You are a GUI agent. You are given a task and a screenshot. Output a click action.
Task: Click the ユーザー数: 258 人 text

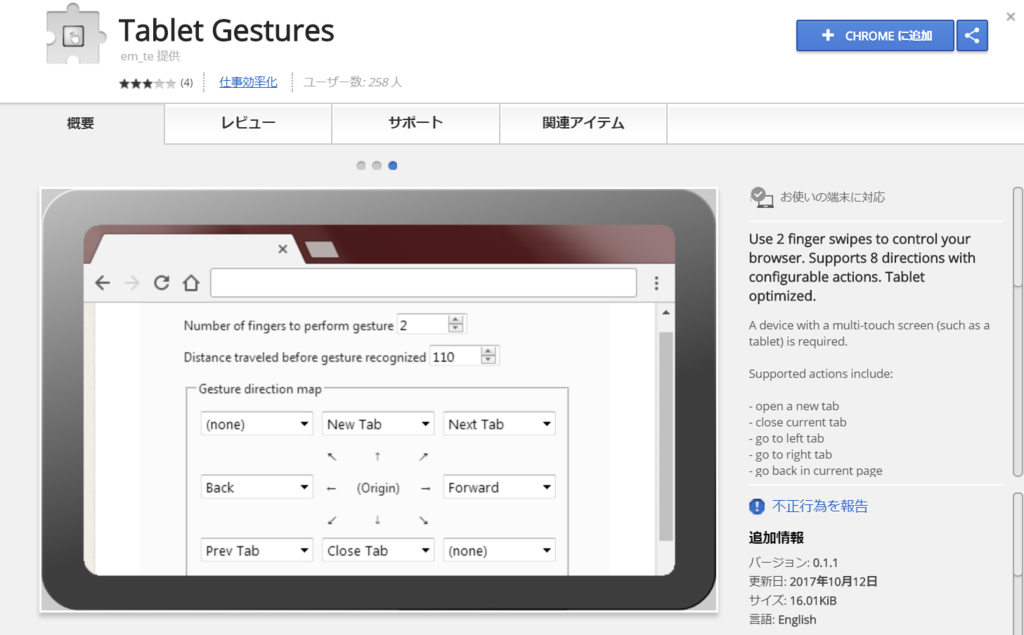coord(353,82)
